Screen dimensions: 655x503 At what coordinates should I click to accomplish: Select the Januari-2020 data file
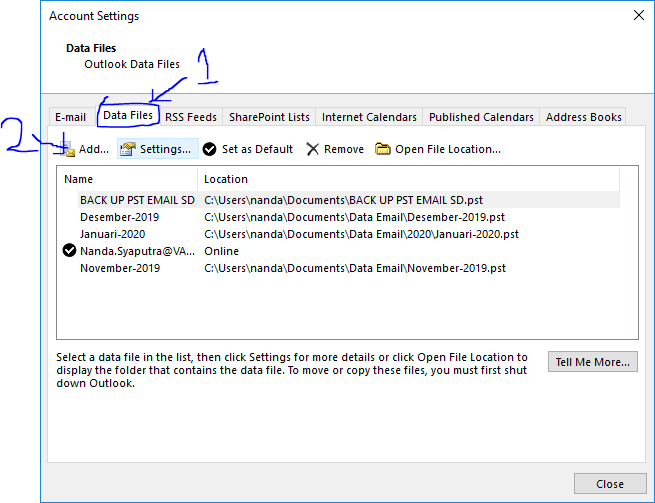pyautogui.click(x=113, y=234)
